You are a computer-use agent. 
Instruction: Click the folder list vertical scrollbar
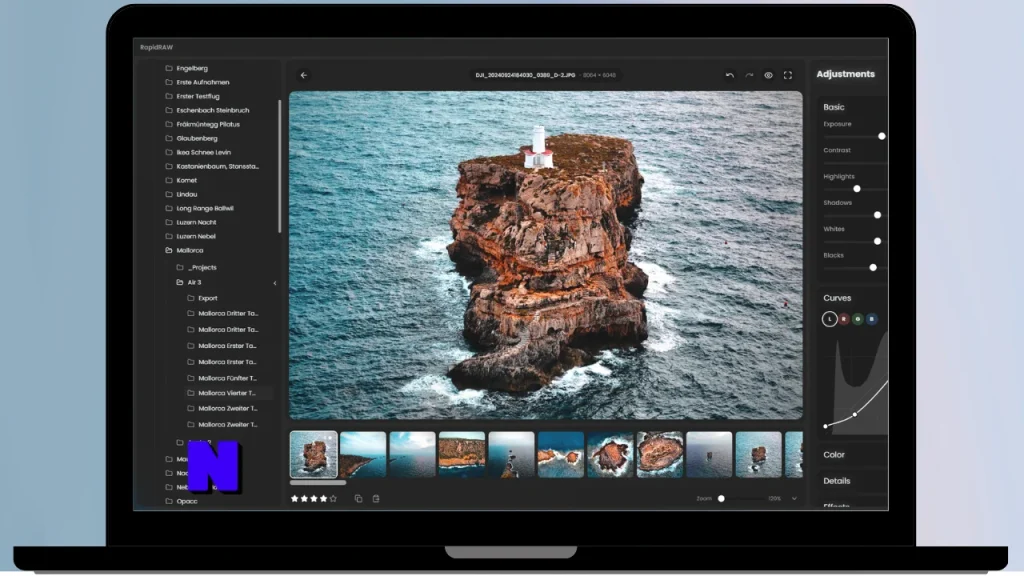click(x=280, y=167)
